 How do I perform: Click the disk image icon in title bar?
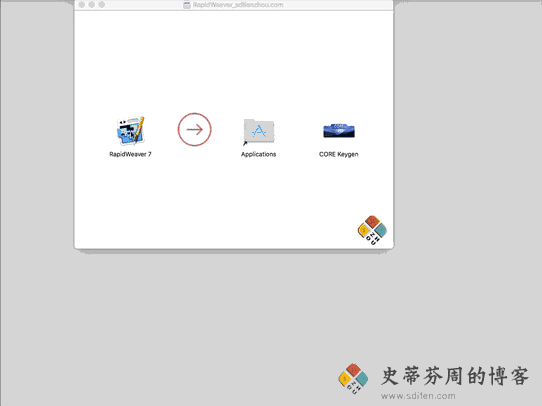pos(187,5)
